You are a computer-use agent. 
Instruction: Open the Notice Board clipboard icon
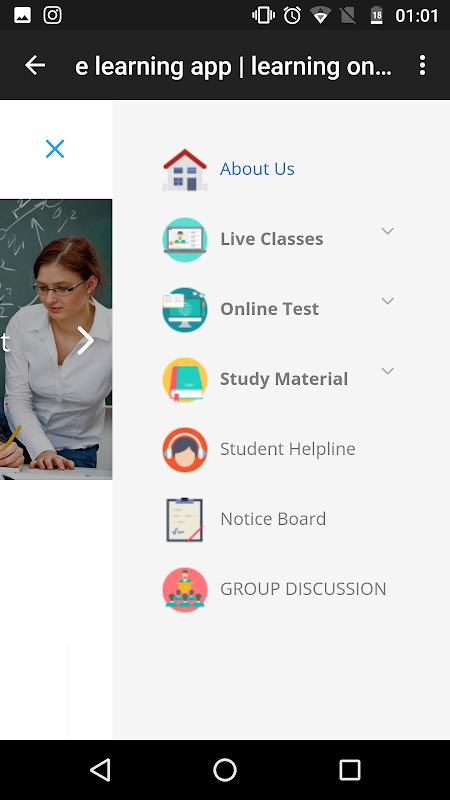click(x=185, y=519)
